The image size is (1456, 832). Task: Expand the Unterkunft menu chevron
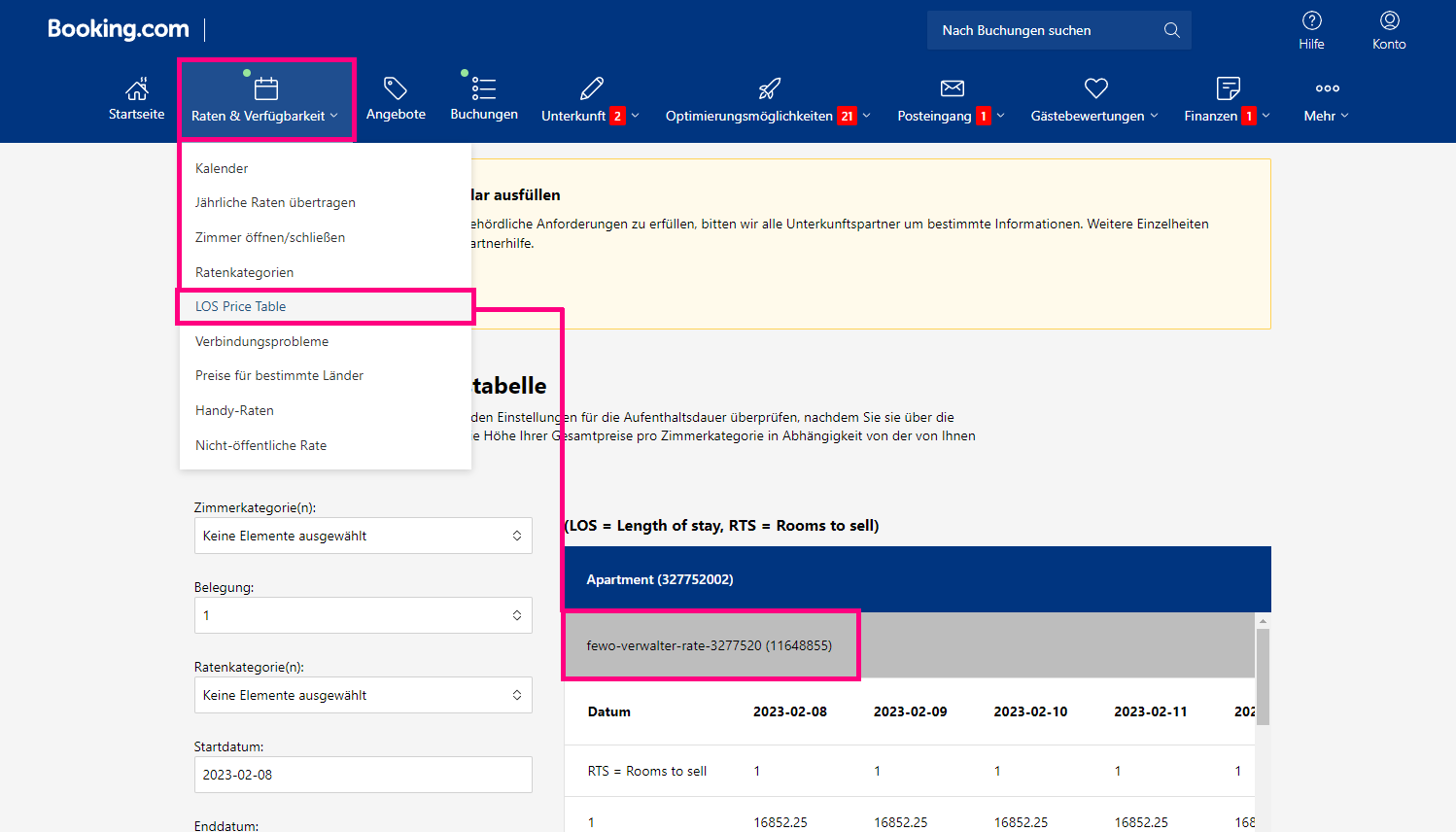[636, 116]
